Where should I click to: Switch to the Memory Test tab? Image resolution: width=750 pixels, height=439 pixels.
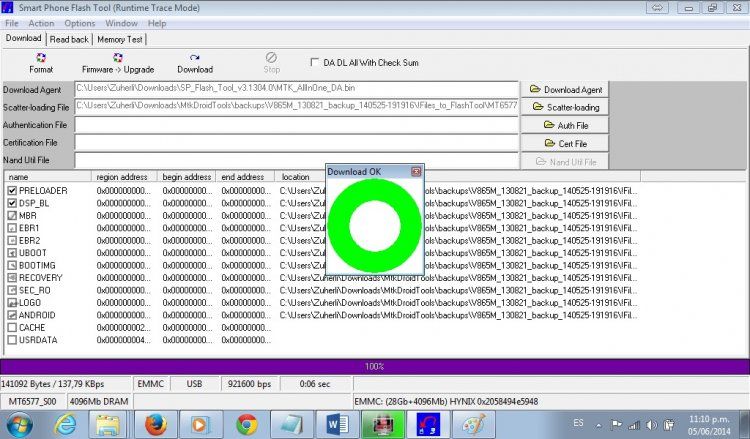120,39
